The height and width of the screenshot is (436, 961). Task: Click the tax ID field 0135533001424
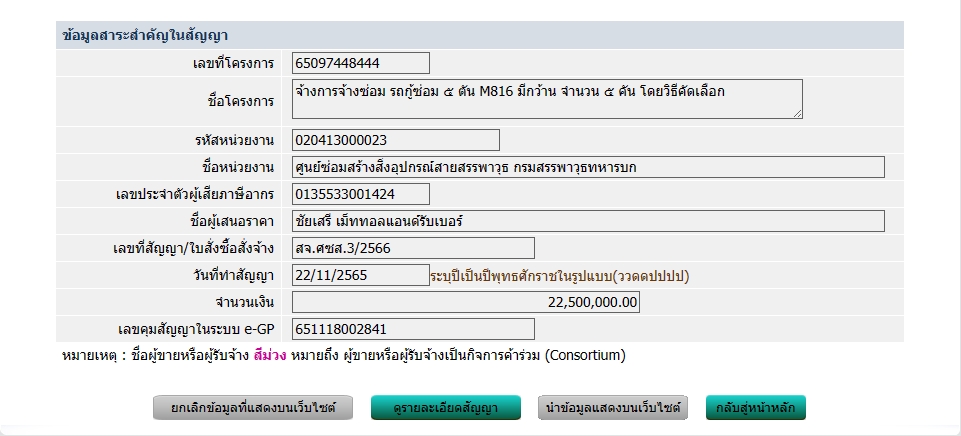click(361, 194)
